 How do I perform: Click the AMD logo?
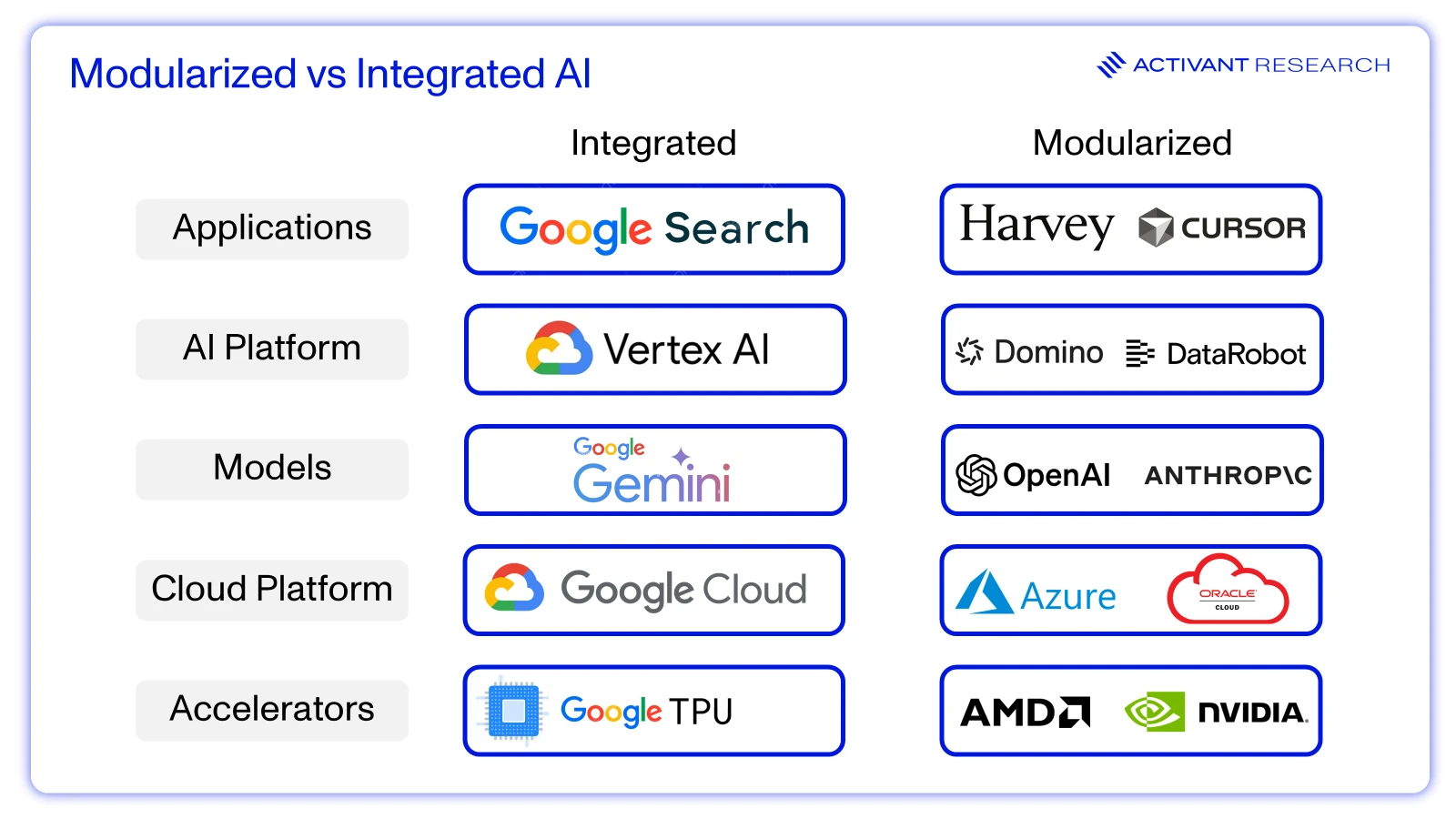pyautogui.click(x=1026, y=713)
